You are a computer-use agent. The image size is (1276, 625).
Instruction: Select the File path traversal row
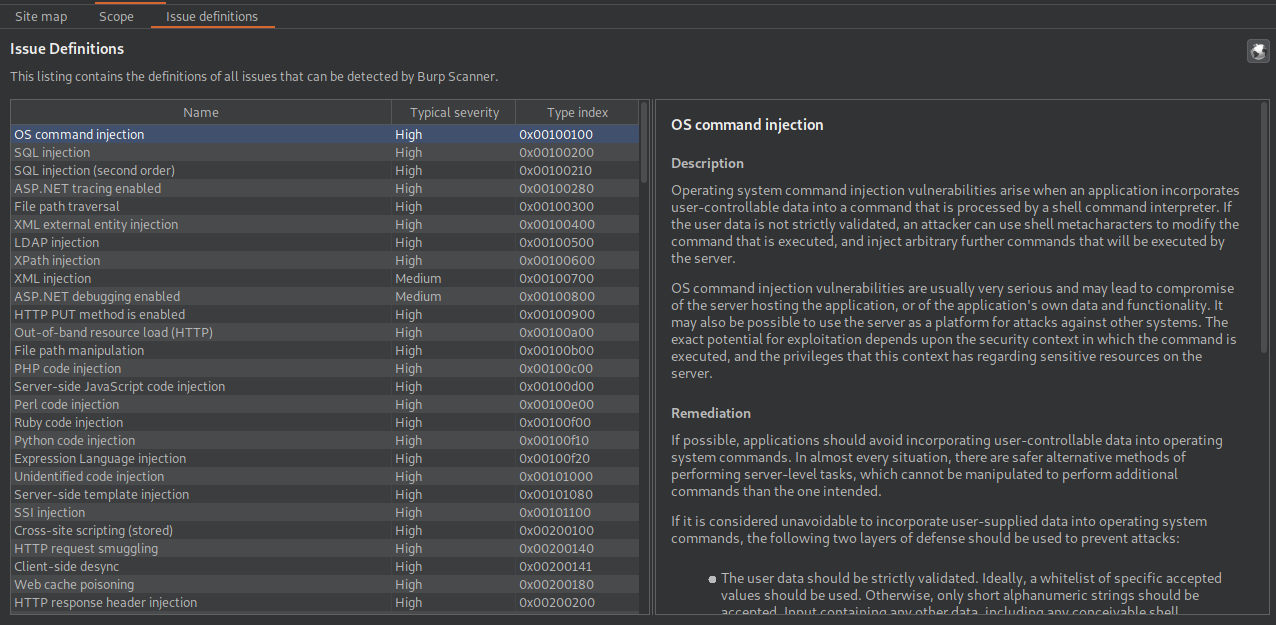(325, 206)
